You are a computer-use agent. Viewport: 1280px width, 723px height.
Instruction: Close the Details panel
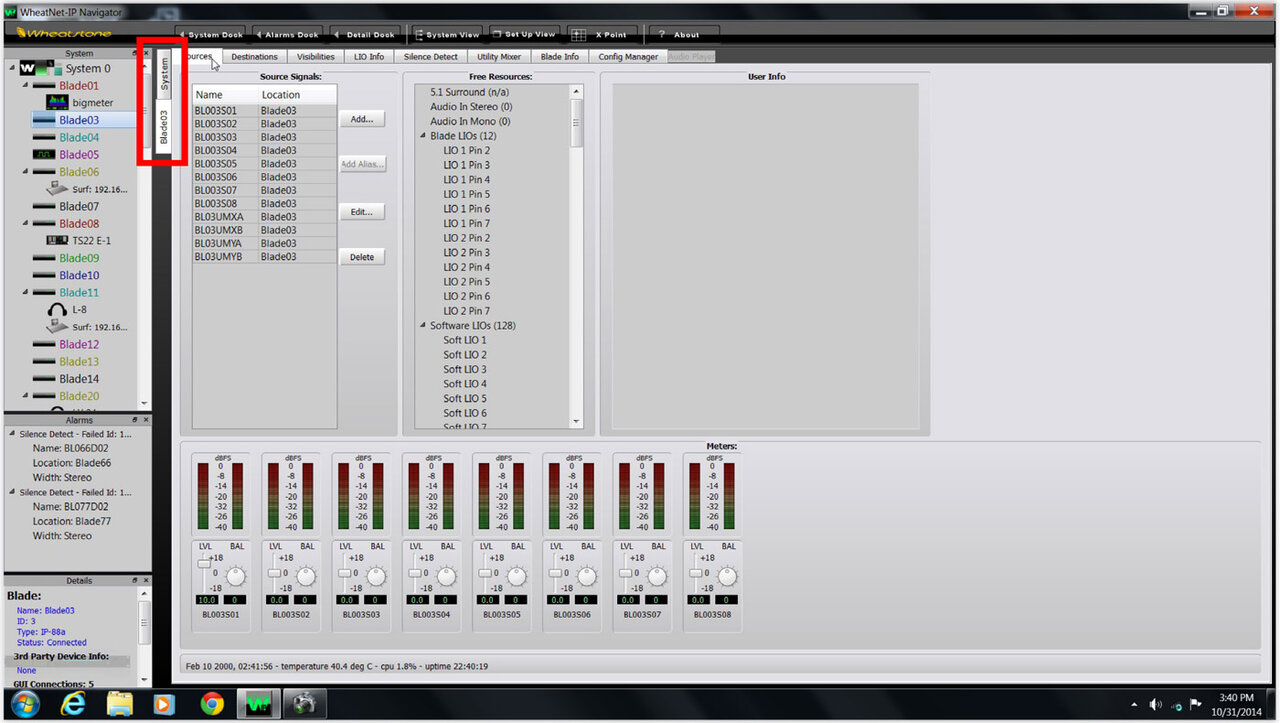pos(144,580)
